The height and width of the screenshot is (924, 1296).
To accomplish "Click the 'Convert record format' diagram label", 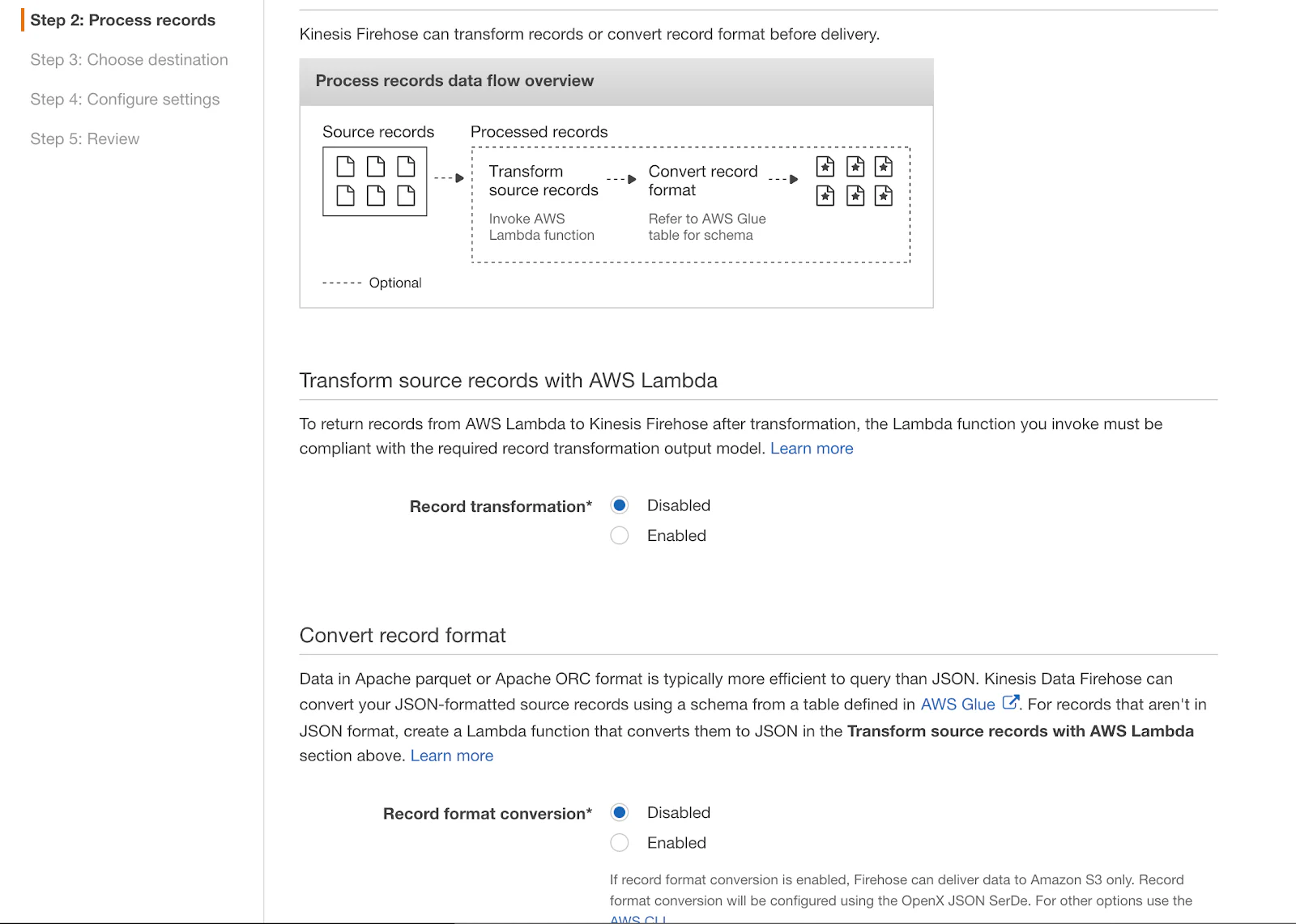I will (703, 181).
